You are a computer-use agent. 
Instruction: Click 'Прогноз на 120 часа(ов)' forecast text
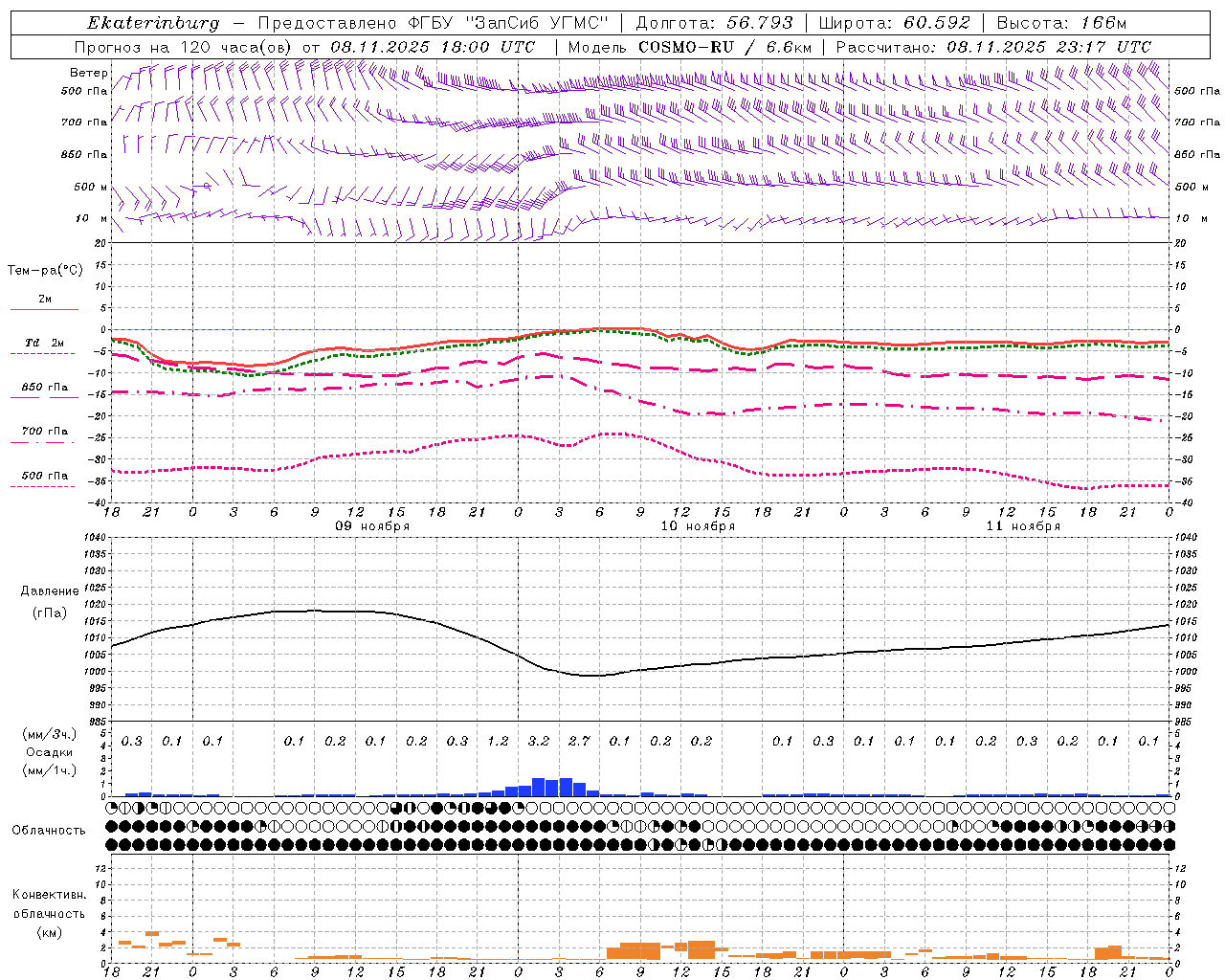coord(185,47)
